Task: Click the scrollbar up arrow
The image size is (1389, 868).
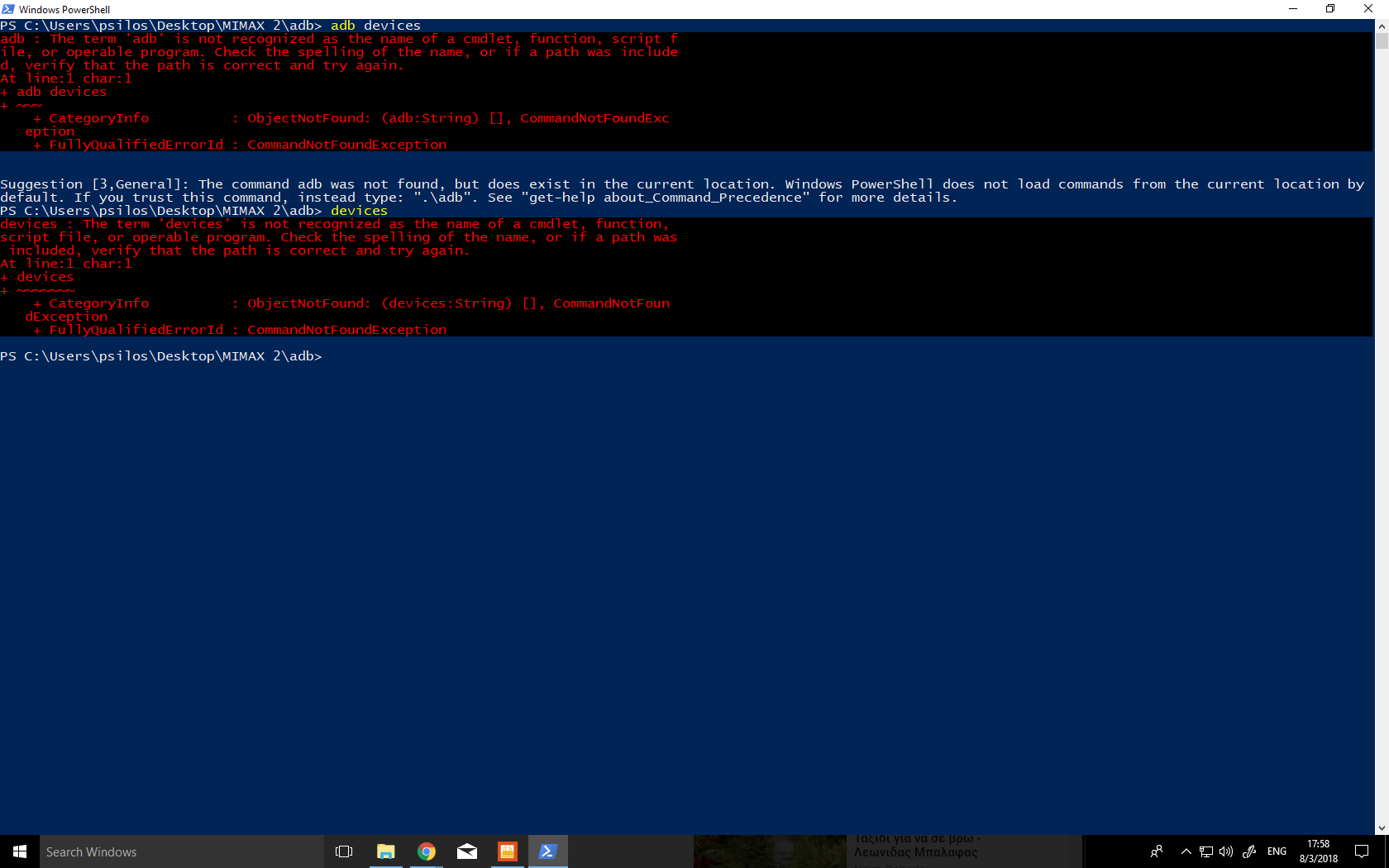Action: pos(1382,26)
